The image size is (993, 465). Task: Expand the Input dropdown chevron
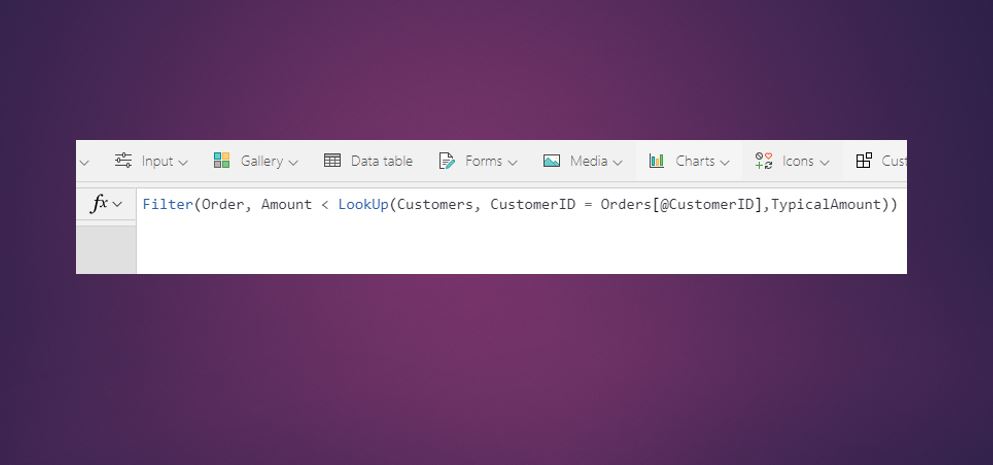183,162
